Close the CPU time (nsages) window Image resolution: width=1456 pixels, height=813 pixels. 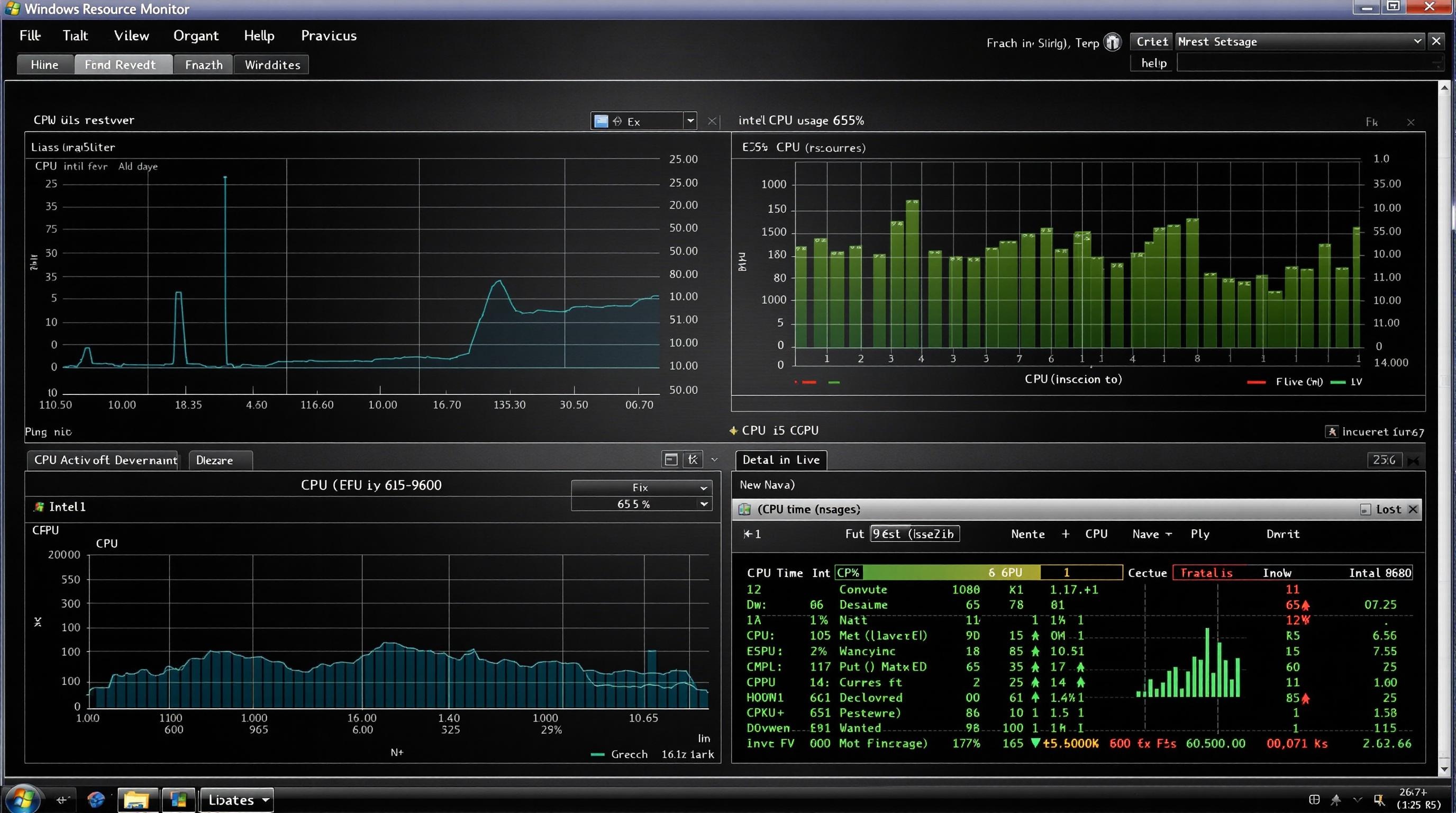click(x=1413, y=509)
